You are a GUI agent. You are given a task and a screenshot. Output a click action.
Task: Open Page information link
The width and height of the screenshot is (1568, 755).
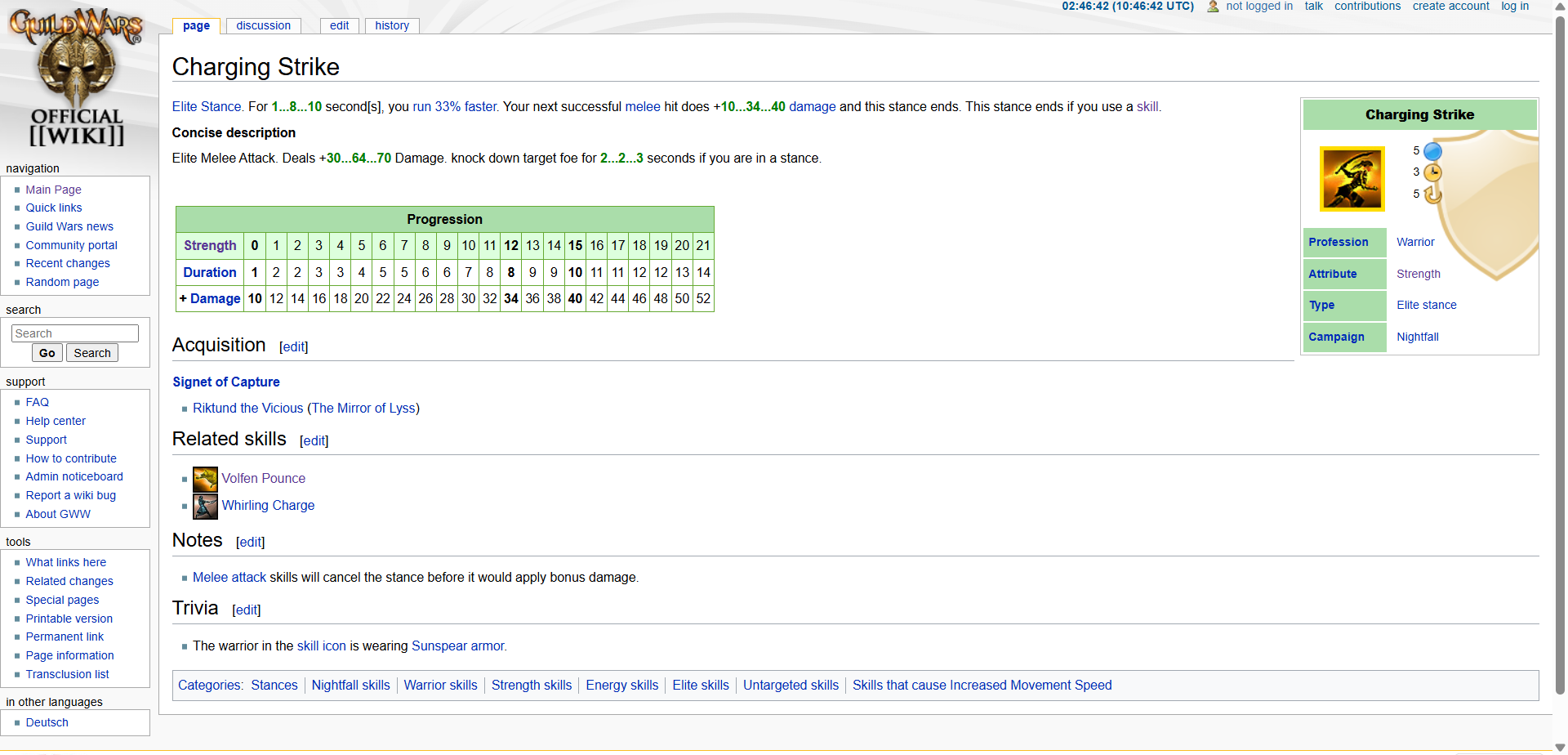69,655
